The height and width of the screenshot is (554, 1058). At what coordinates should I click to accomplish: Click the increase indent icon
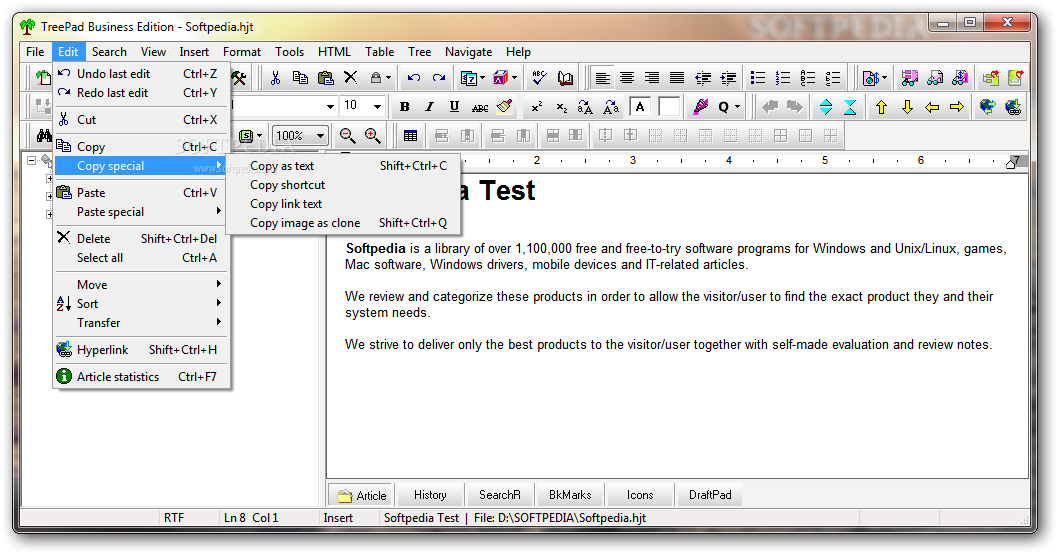(x=727, y=78)
